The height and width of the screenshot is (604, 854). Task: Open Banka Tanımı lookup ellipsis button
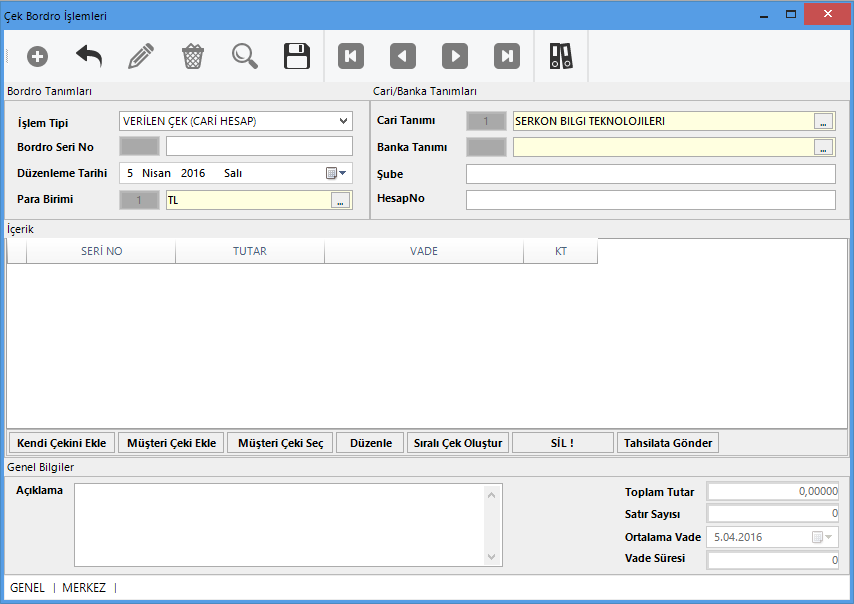pyautogui.click(x=824, y=147)
